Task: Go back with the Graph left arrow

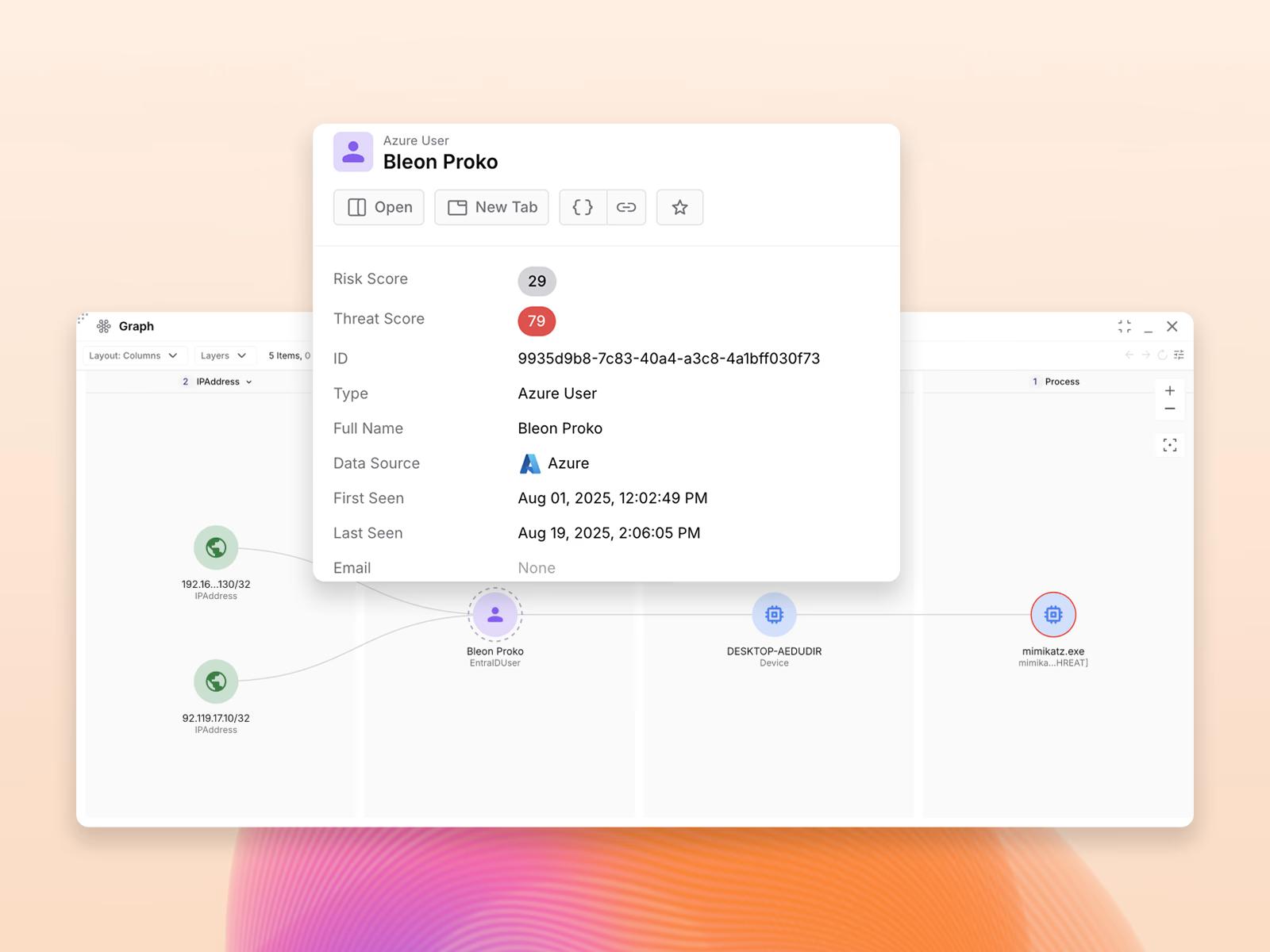Action: (1129, 355)
